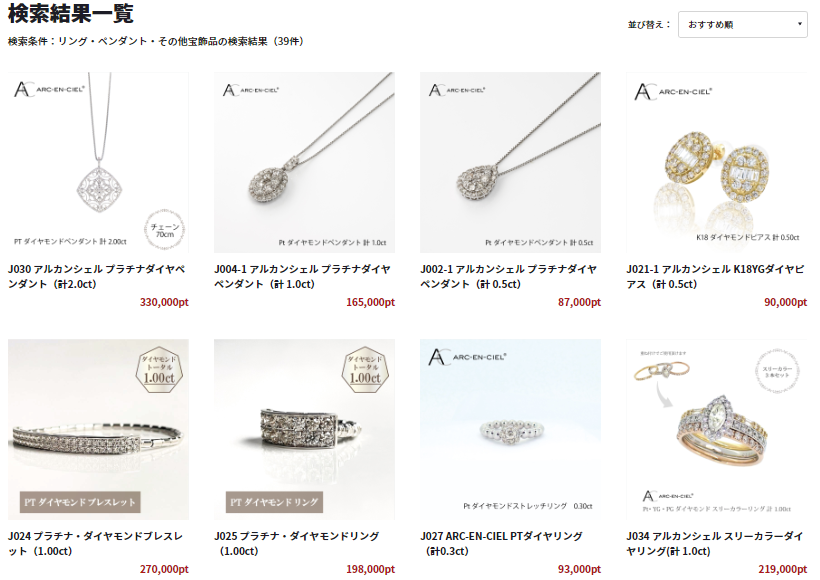The image size is (820, 580).
Task: Click the J021-1 K18YGダイヤピアス title link
Action: 715,277
